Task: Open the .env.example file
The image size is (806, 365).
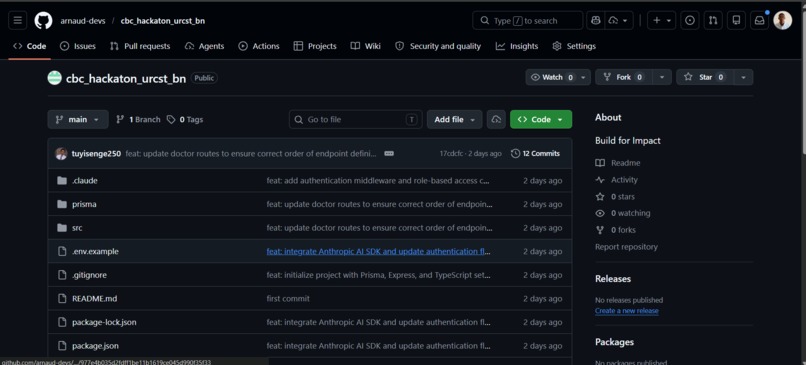Action: click(95, 251)
